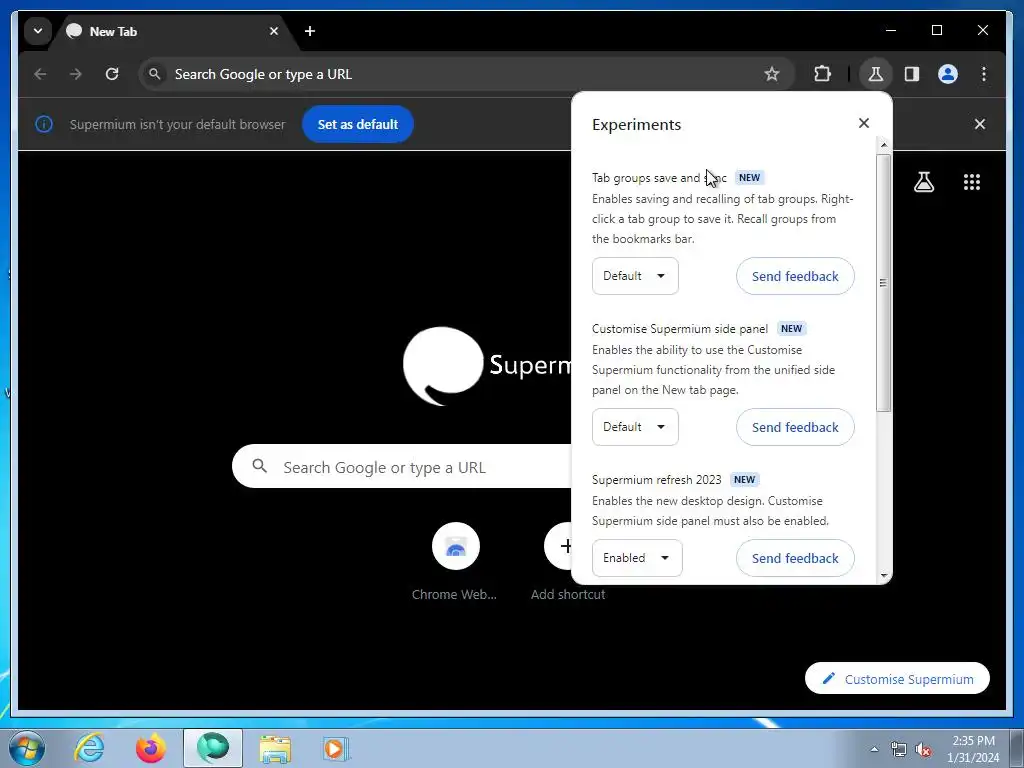1024x768 pixels.
Task: Open the Extensions puzzle icon
Action: (x=822, y=74)
